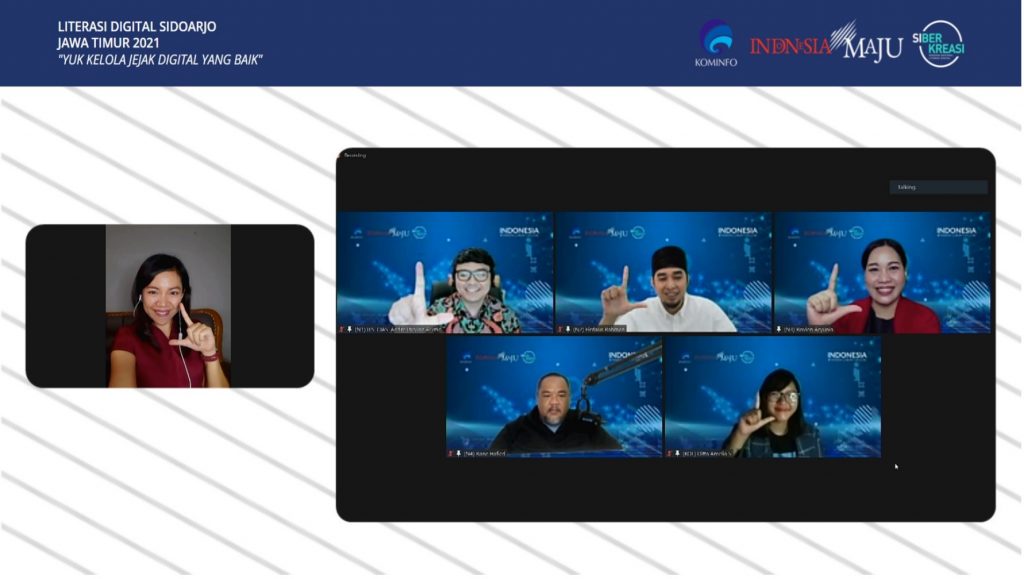
Task: Click the Kominfo logo in header
Action: pyautogui.click(x=715, y=43)
